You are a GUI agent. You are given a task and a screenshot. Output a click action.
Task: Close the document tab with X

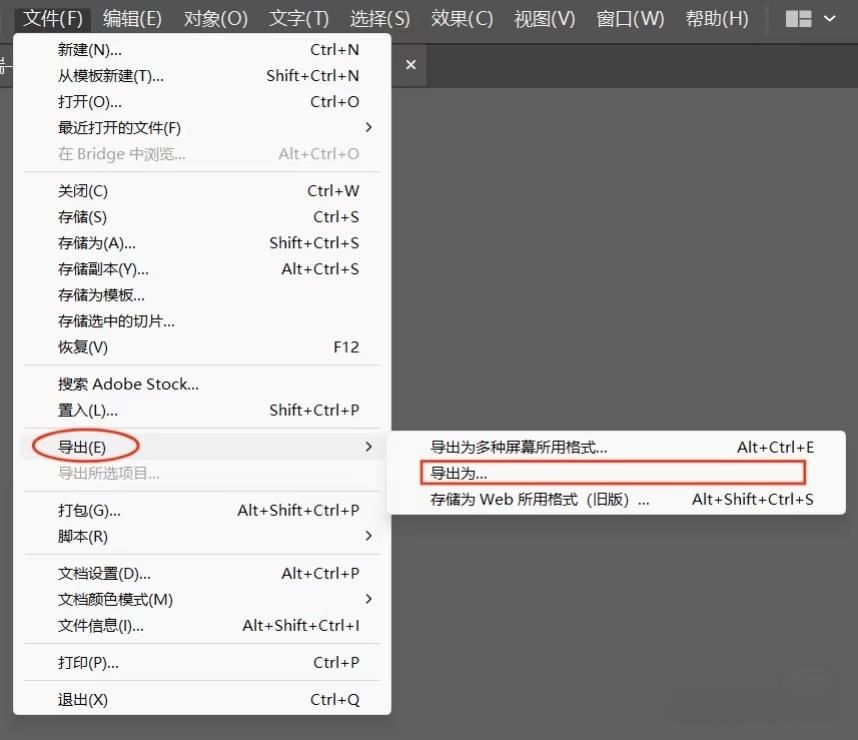pyautogui.click(x=410, y=64)
